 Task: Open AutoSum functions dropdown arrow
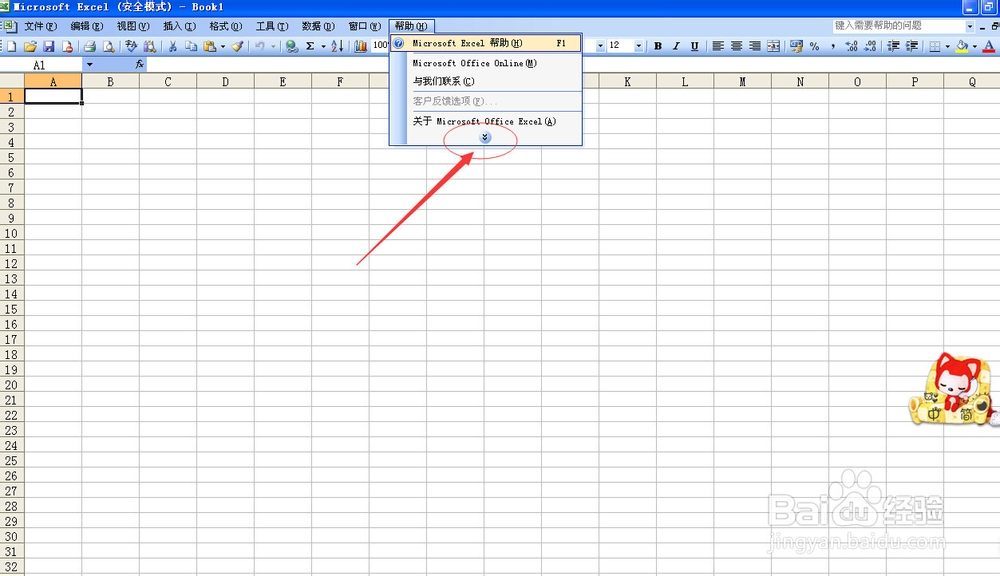pos(323,46)
